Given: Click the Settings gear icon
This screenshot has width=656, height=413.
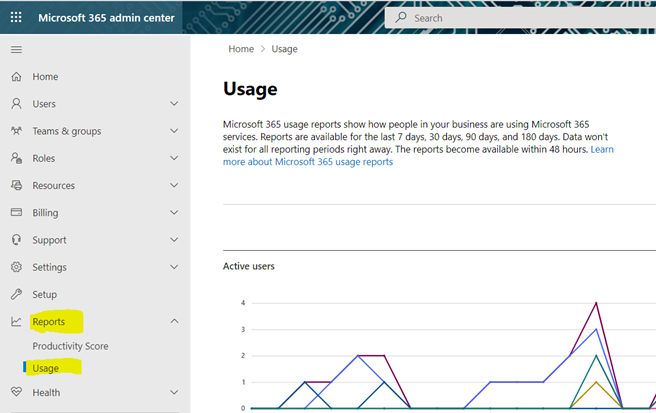Looking at the screenshot, I should pos(16,267).
